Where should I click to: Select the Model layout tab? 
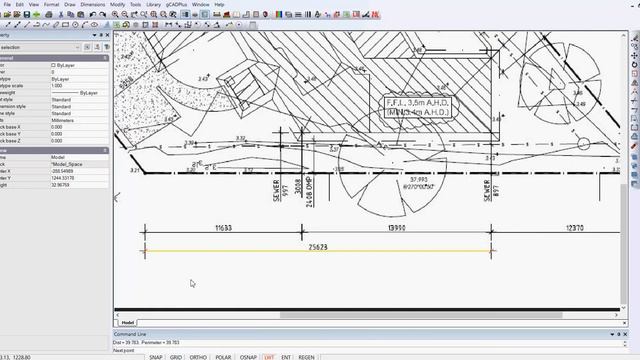tap(127, 322)
